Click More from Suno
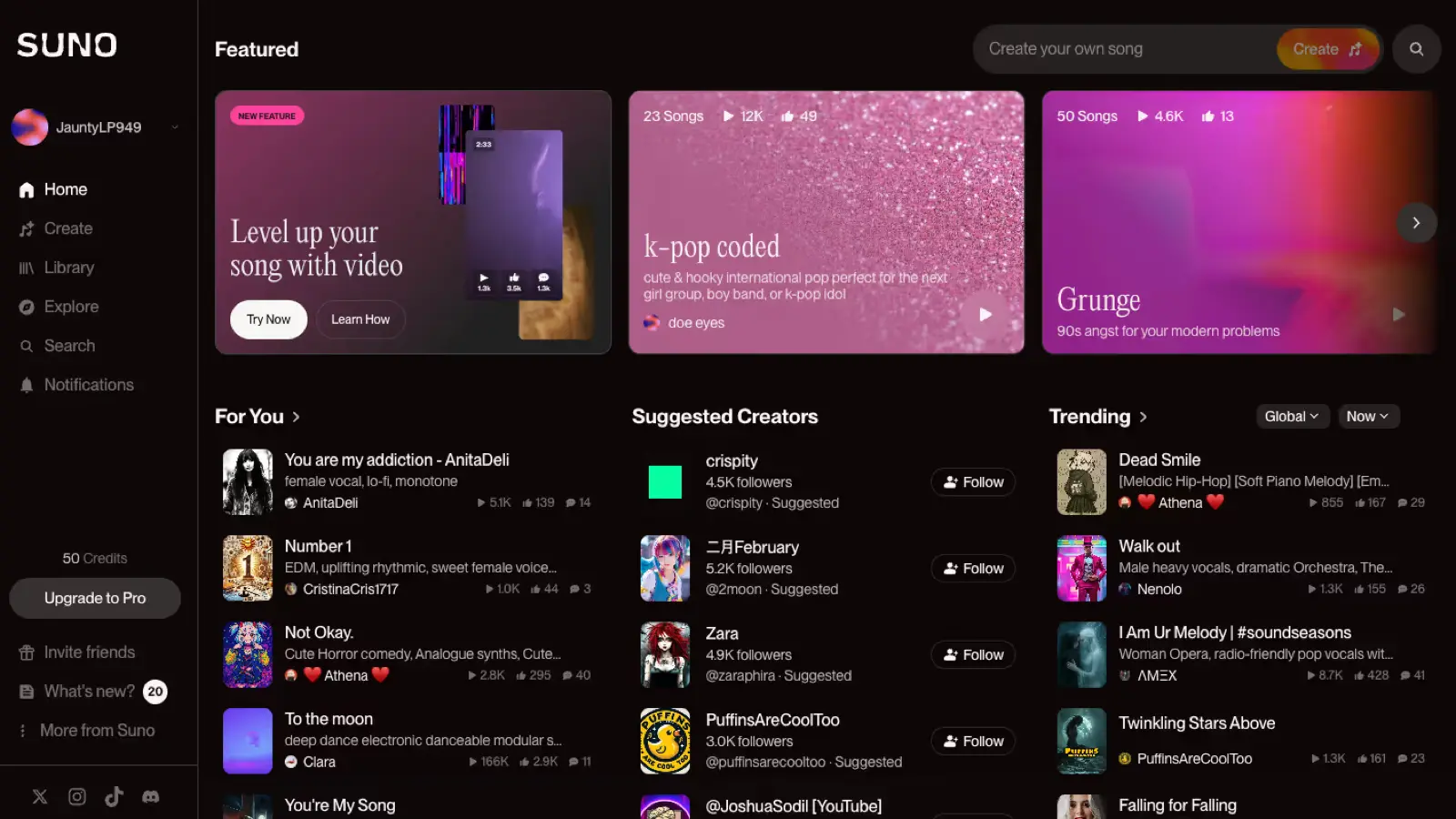 point(98,731)
